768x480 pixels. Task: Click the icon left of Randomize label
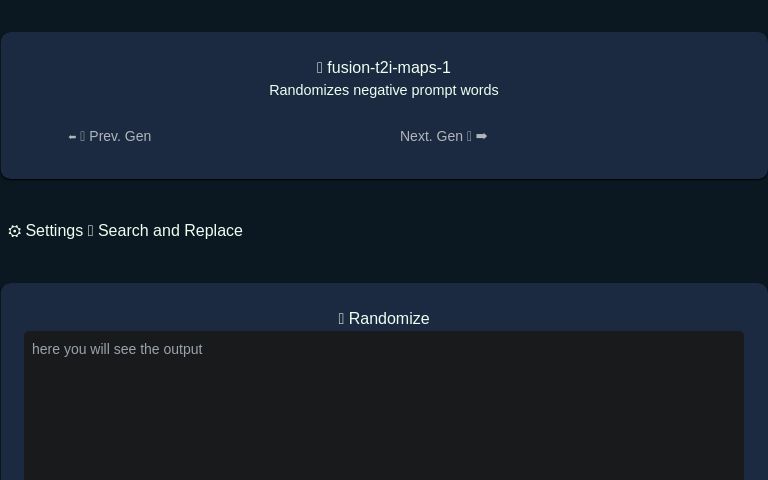(x=342, y=319)
